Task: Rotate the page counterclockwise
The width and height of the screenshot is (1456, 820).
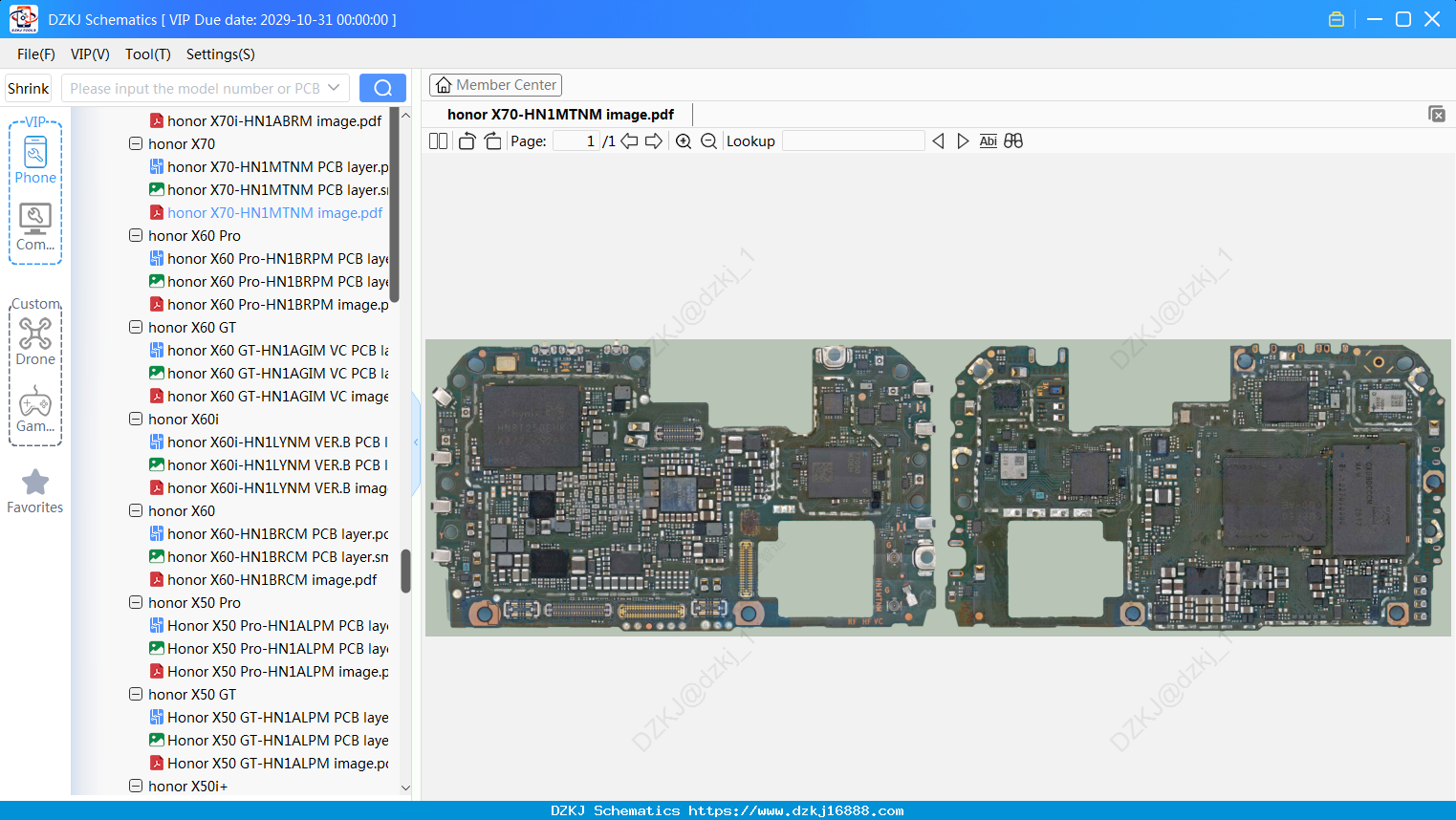Action: pos(467,141)
